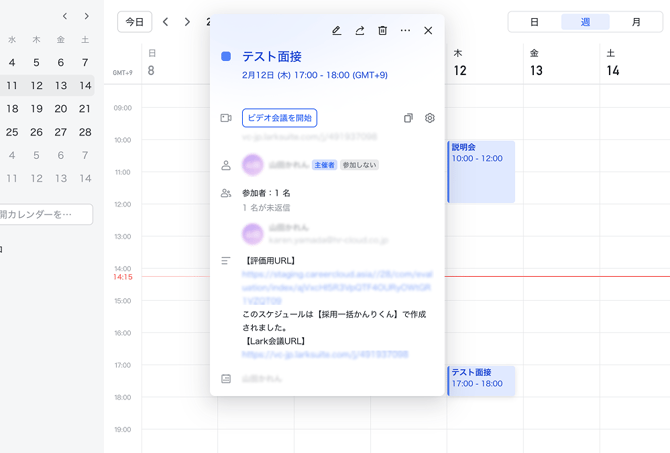Open the 評価用URL link in the description
The height and width of the screenshot is (453, 670).
coord(336,286)
